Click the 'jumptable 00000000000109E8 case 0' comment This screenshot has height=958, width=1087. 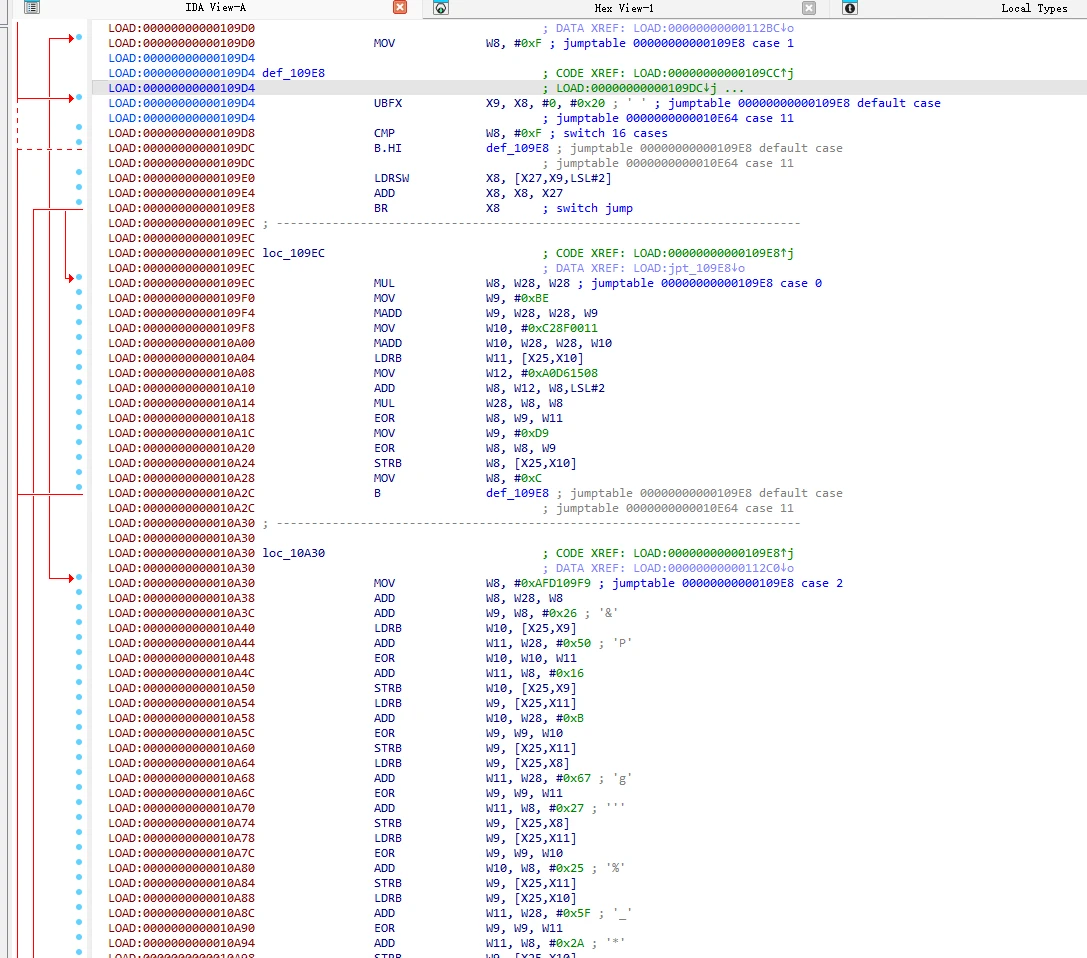[x=706, y=284]
